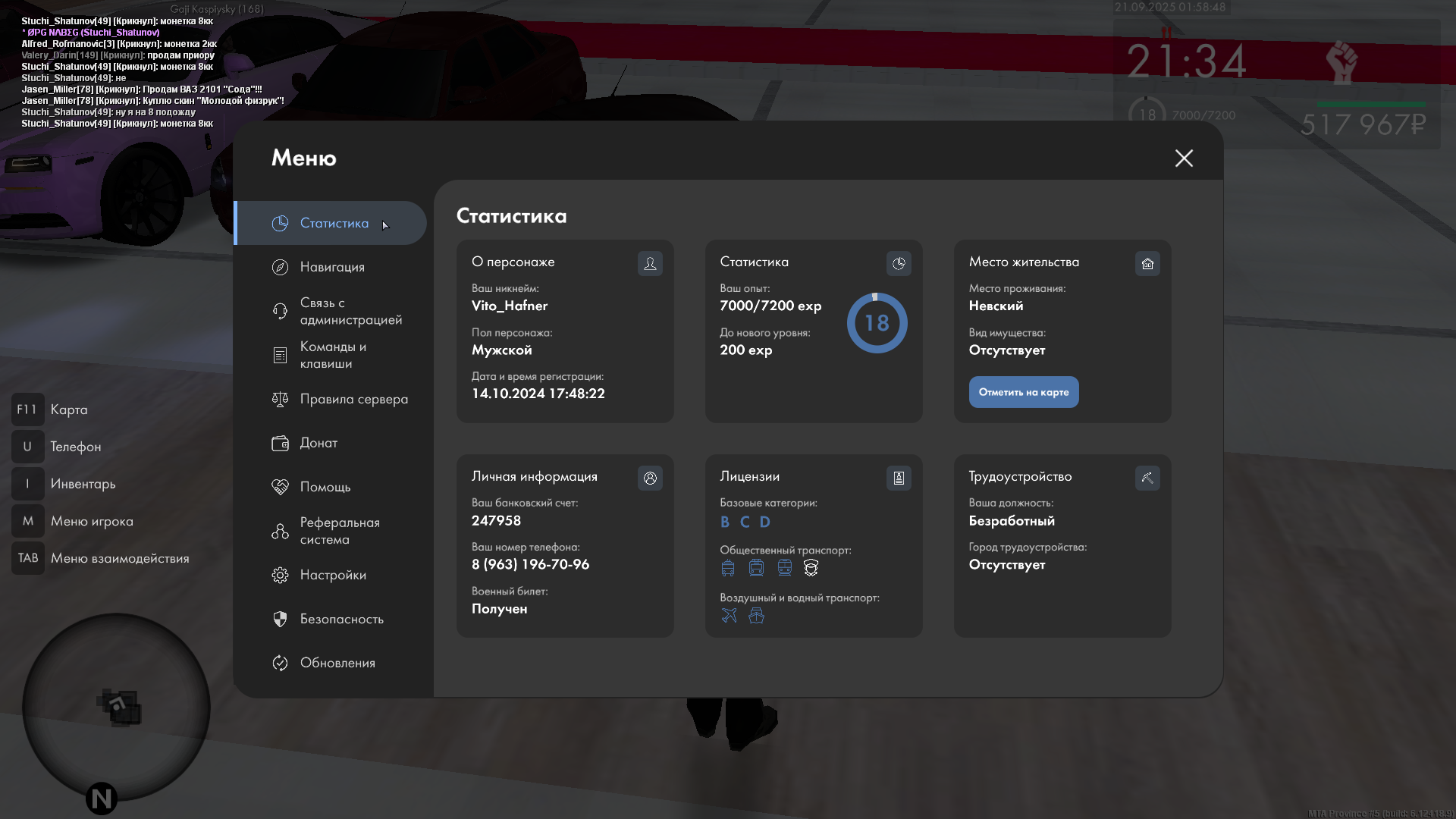This screenshot has width=1456, height=819.
Task: Click the pie chart icon in Статистика card
Action: pos(899,263)
